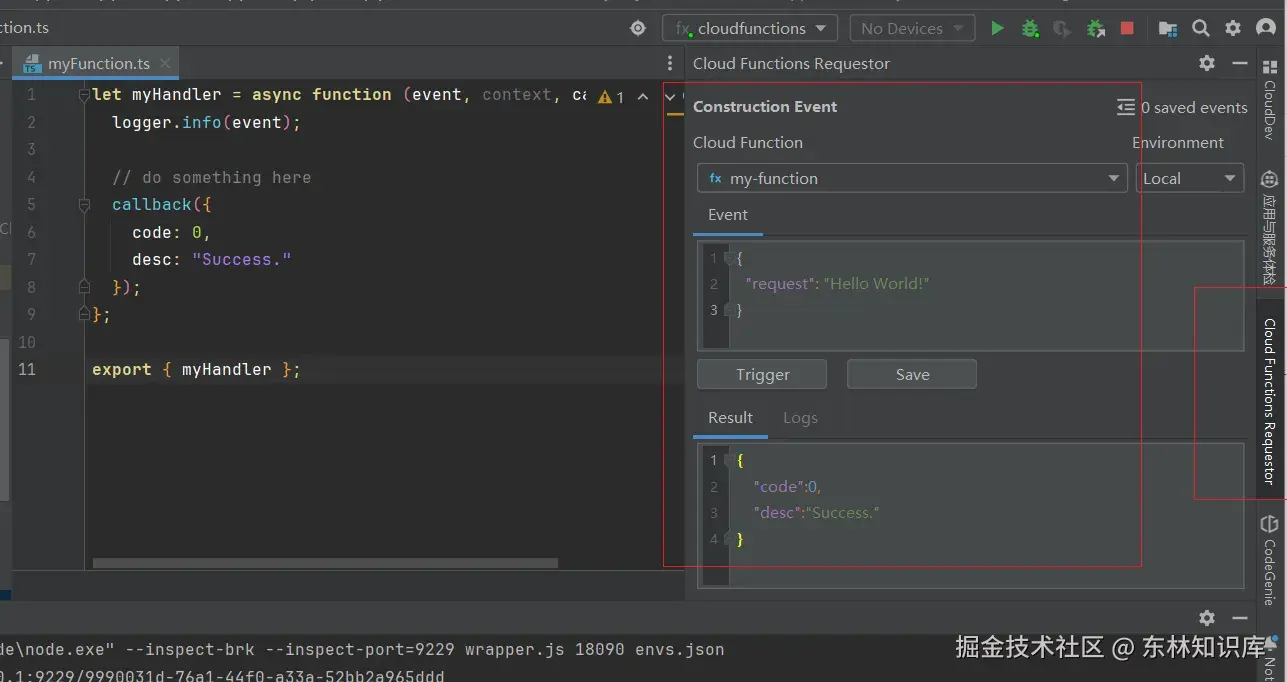Image resolution: width=1287 pixels, height=682 pixels.
Task: Switch to the Result tab
Action: click(x=730, y=418)
